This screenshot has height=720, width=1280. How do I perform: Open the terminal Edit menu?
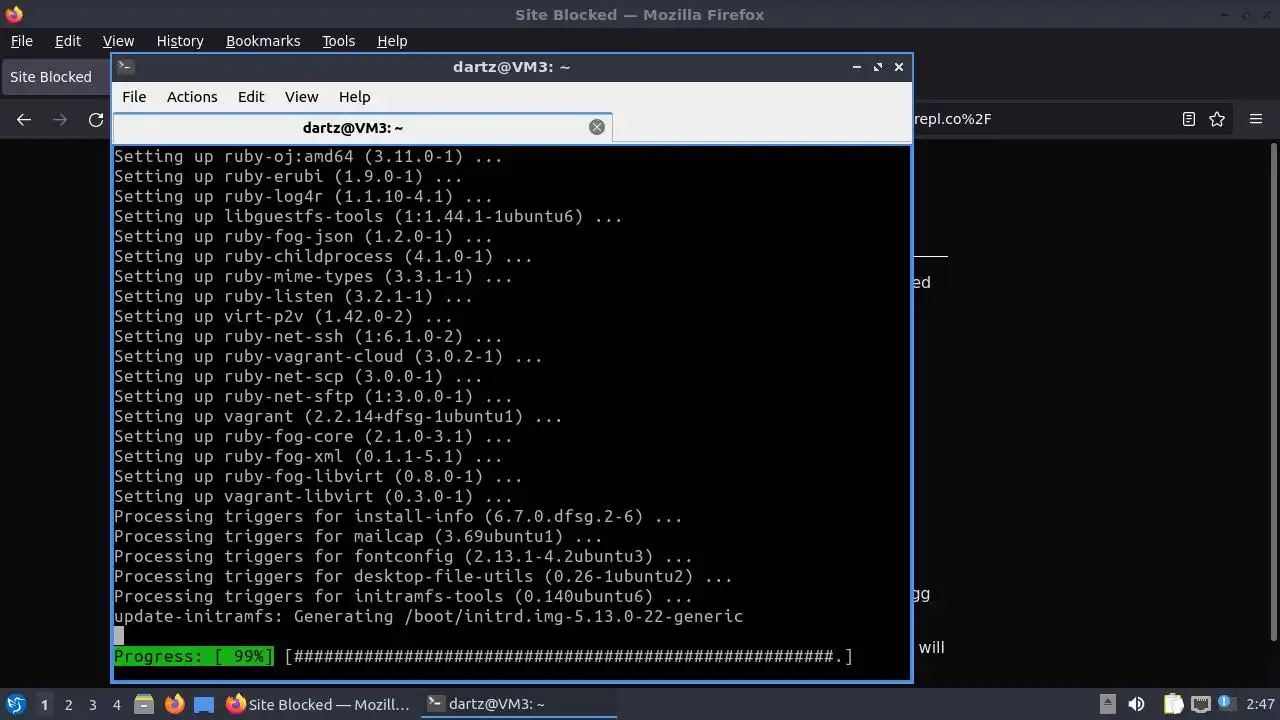[x=251, y=96]
